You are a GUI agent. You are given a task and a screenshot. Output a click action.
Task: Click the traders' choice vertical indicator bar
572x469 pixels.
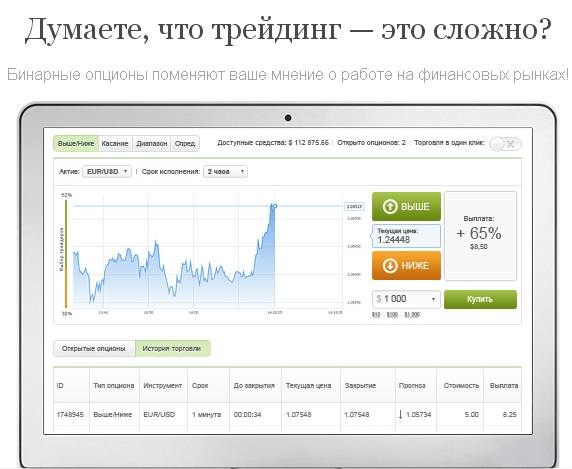point(66,254)
